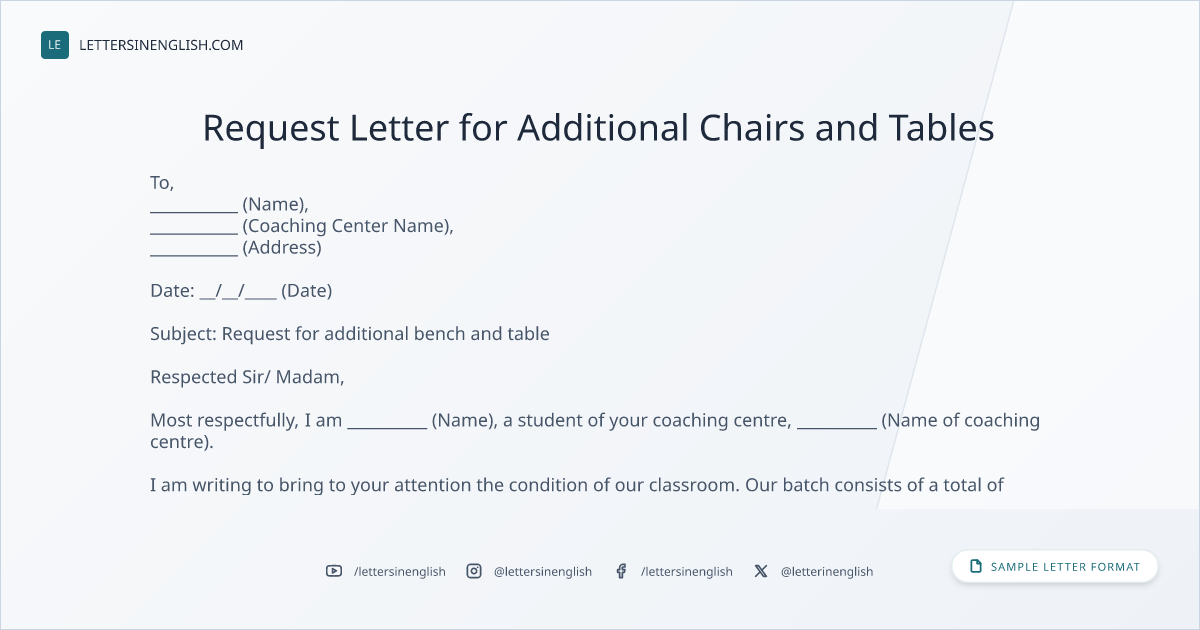Click the Request Letter for Additional Chairs title
Image resolution: width=1200 pixels, height=630 pixels.
(599, 128)
